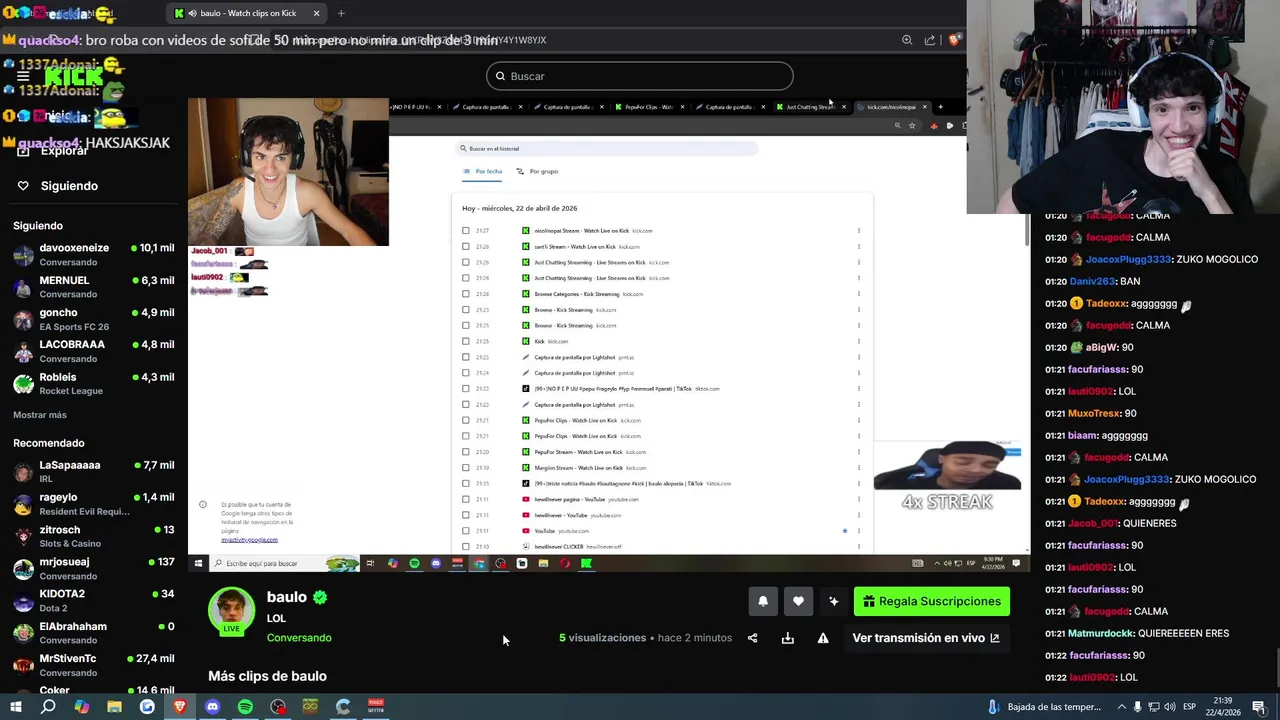Select the baulo Watch clips browser tab

(247, 13)
